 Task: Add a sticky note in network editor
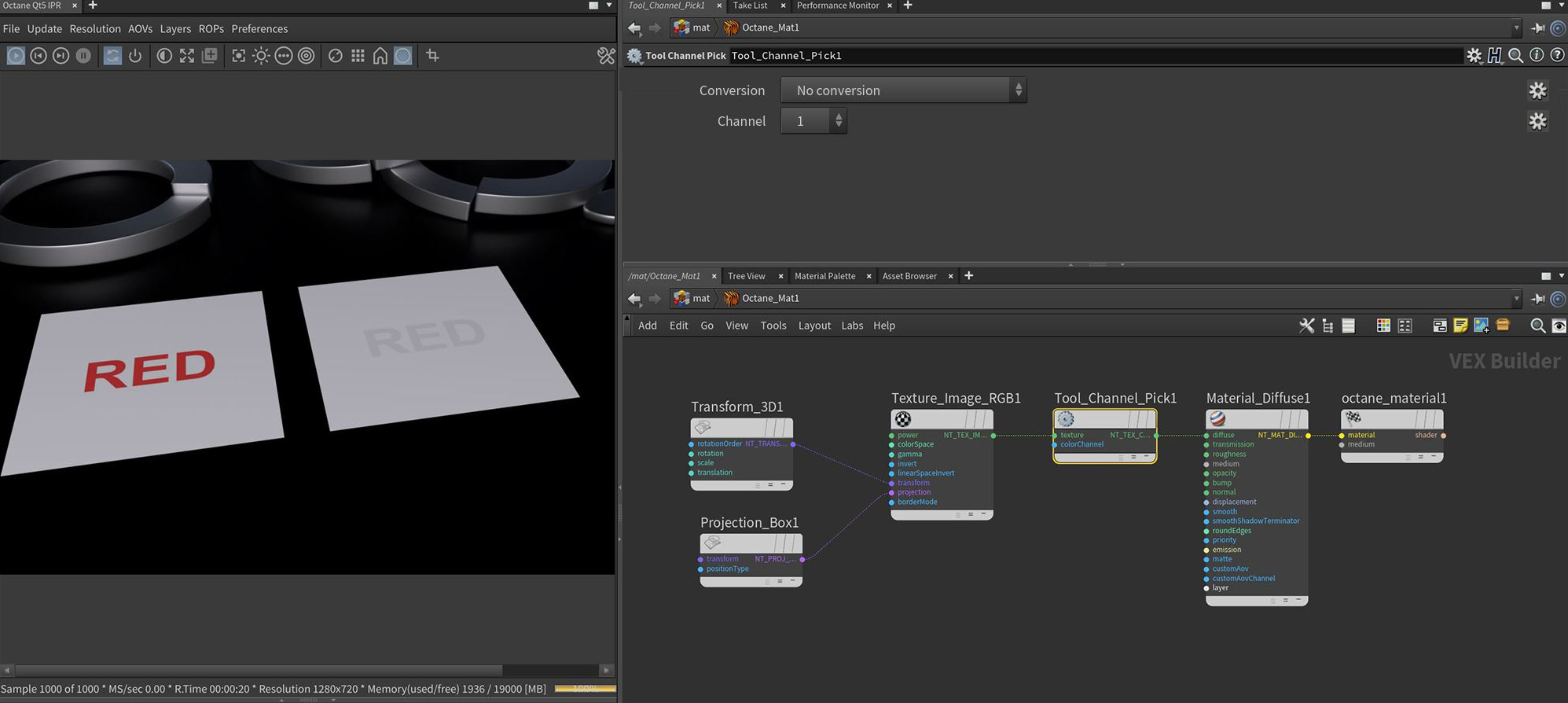(x=1460, y=326)
